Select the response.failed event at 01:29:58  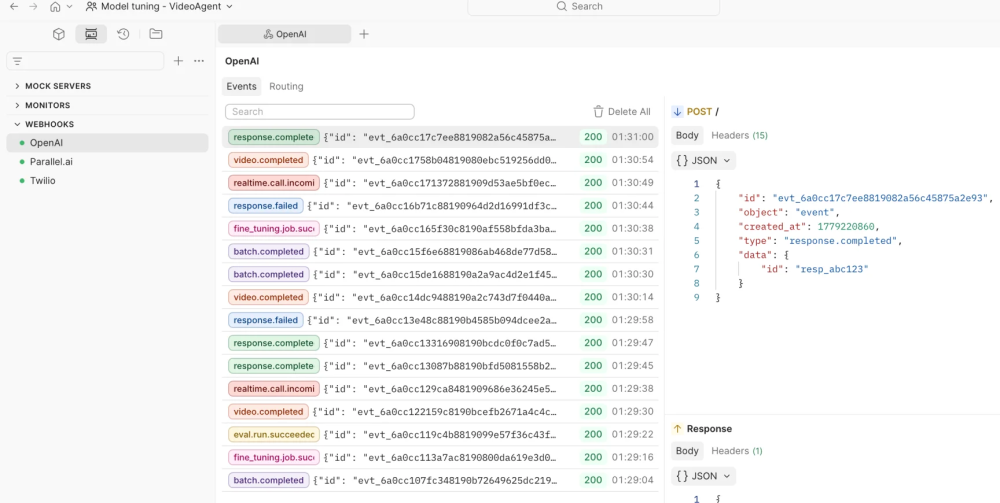[x=440, y=320]
